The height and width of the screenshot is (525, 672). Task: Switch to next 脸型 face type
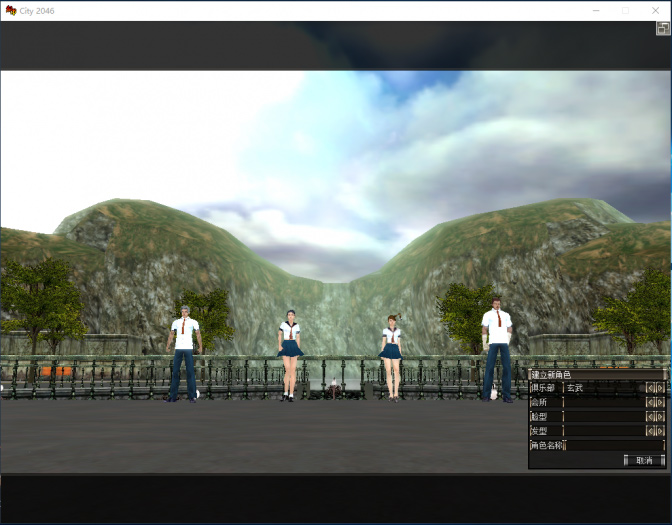click(660, 417)
